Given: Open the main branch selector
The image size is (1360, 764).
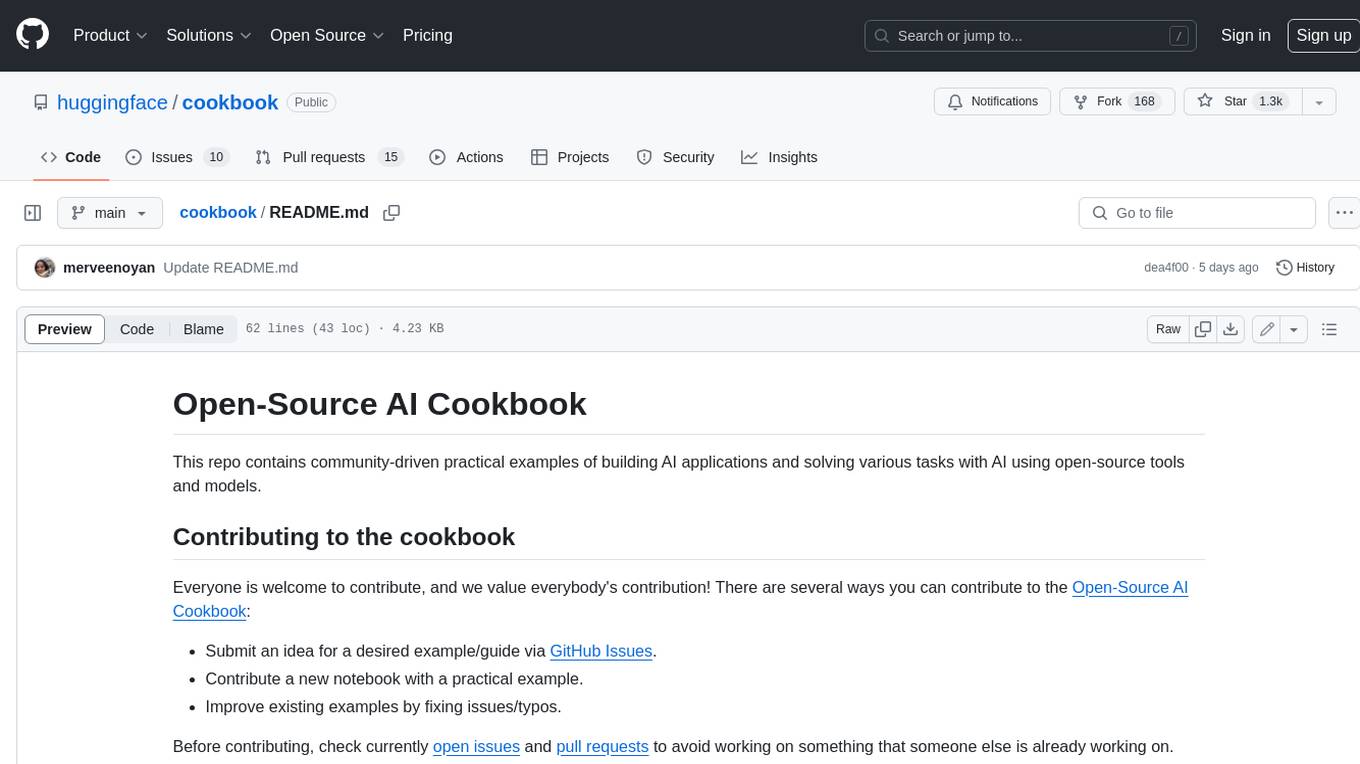Looking at the screenshot, I should point(109,213).
